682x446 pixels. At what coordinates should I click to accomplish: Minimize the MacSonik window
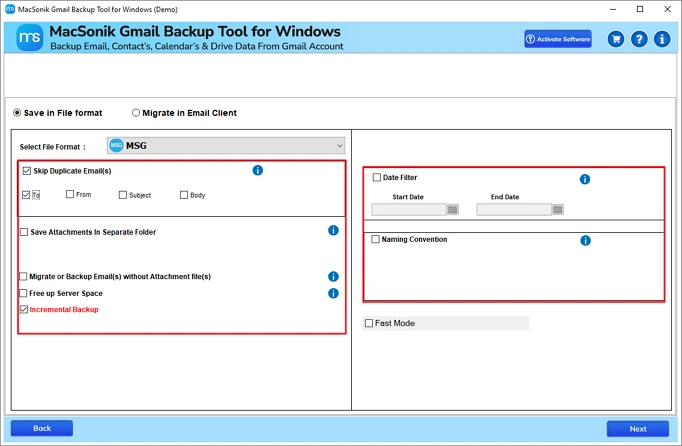pyautogui.click(x=613, y=9)
